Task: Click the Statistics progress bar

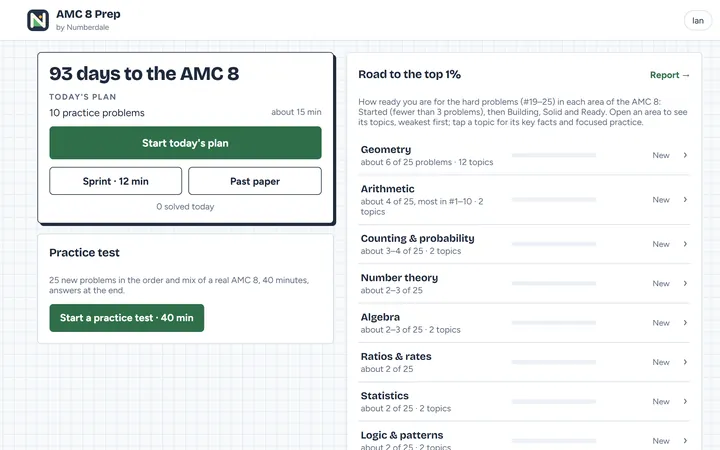Action: pos(554,401)
